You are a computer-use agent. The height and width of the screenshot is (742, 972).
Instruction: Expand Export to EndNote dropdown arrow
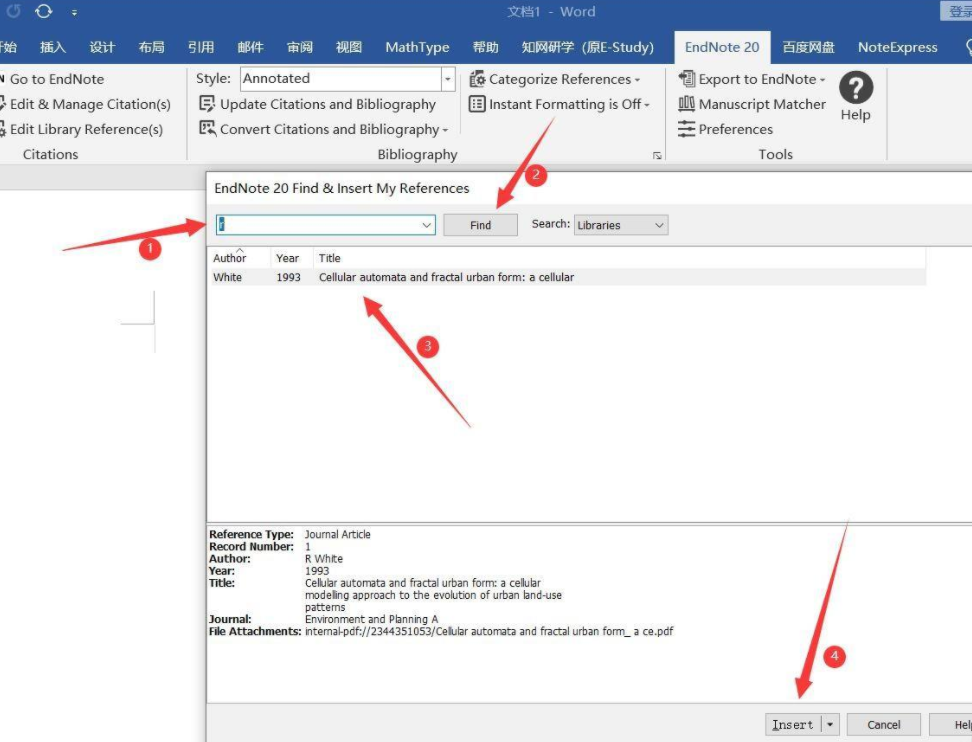pyautogui.click(x=823, y=80)
